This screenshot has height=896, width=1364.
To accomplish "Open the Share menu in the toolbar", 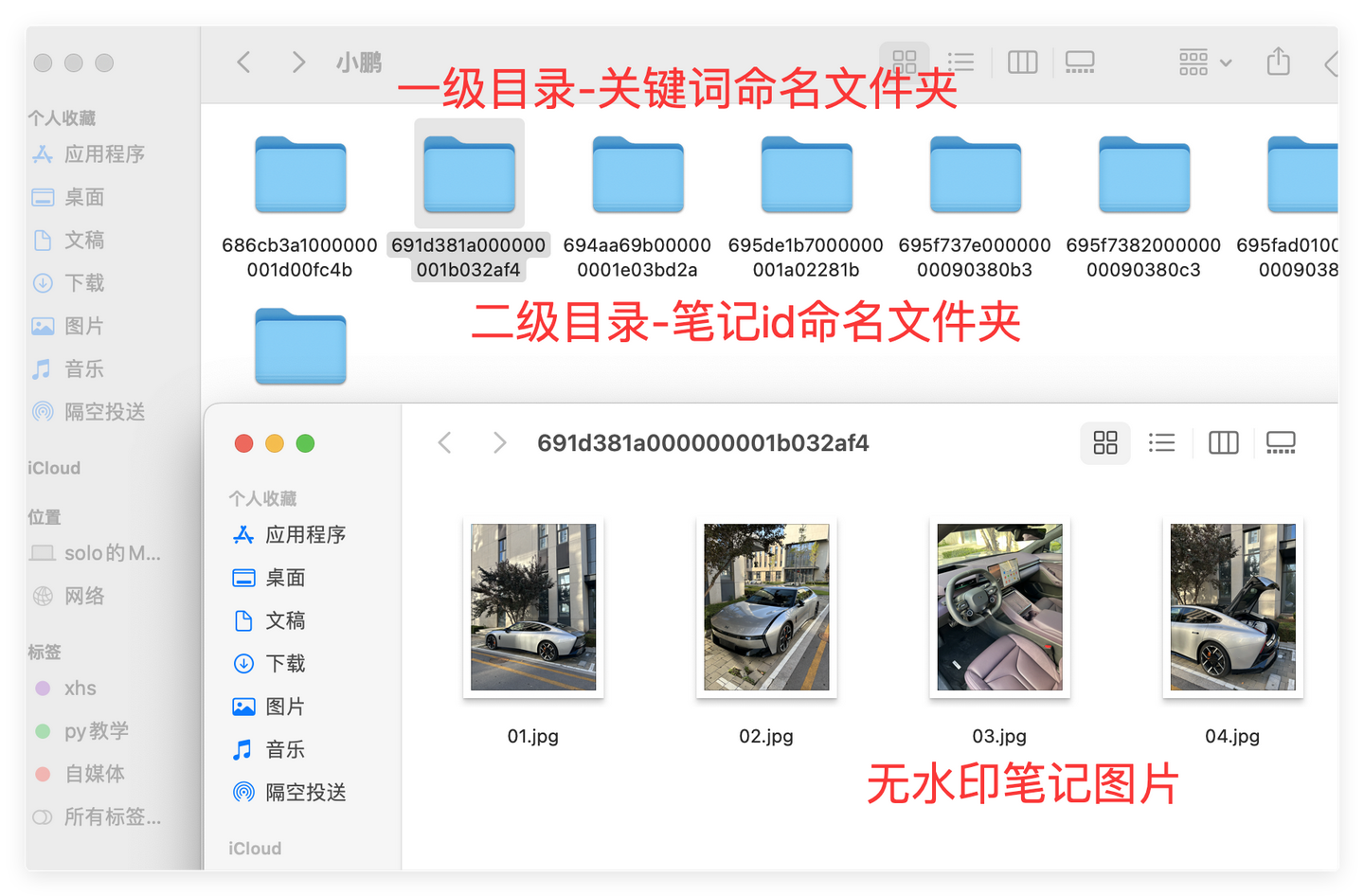I will point(1277,62).
